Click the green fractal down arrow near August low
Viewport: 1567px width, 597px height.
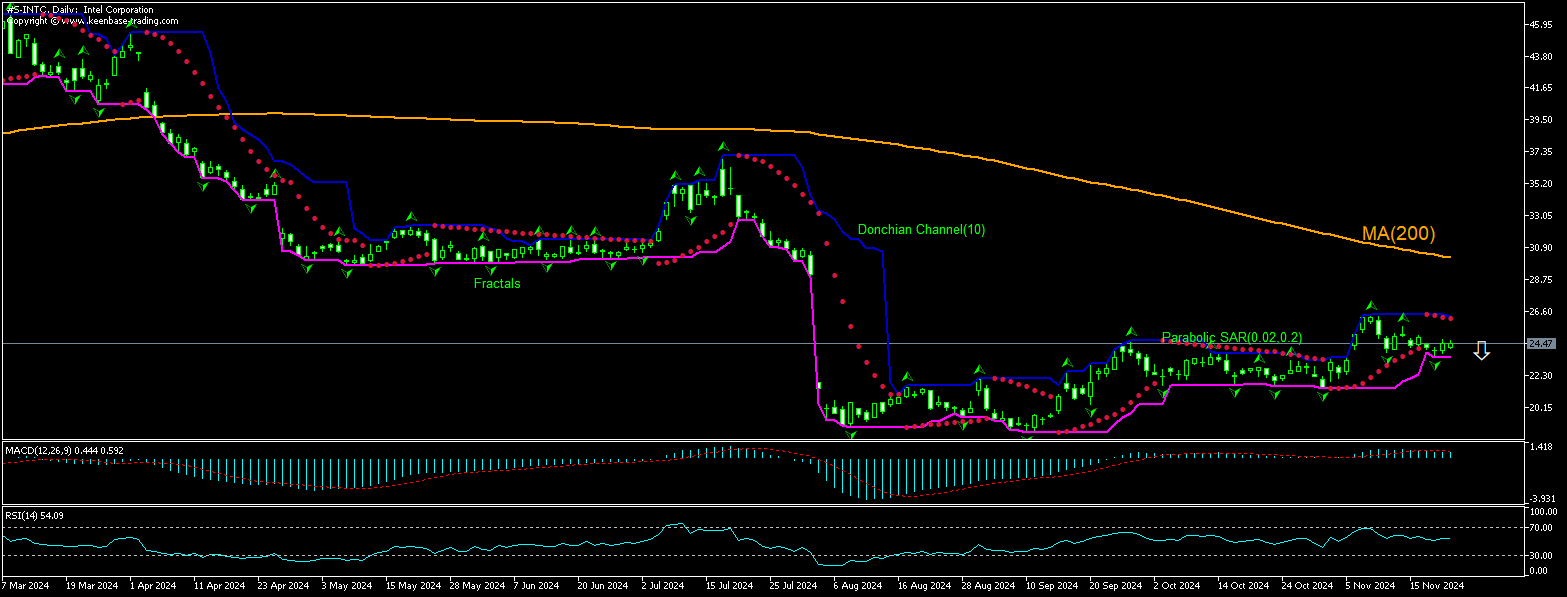(x=851, y=436)
